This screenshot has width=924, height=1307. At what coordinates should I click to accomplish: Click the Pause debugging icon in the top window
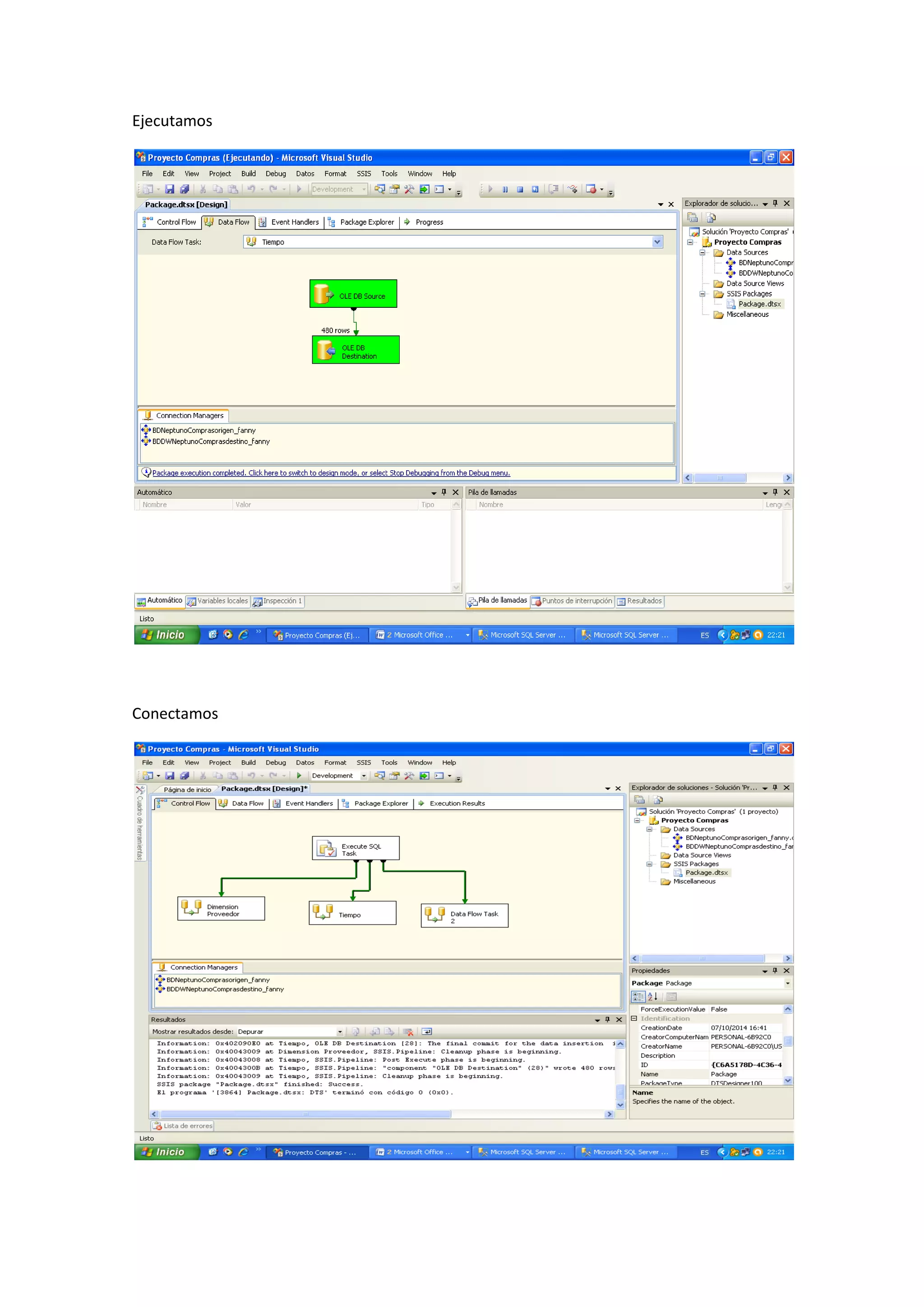[505, 190]
